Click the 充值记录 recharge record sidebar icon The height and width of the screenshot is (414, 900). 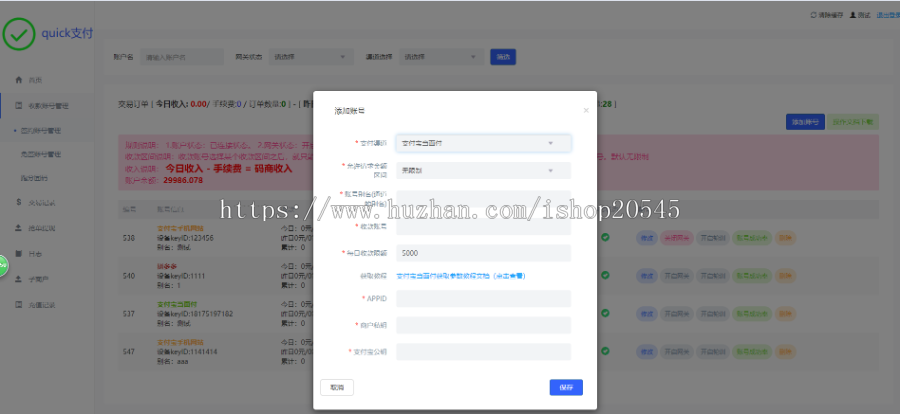coord(18,304)
